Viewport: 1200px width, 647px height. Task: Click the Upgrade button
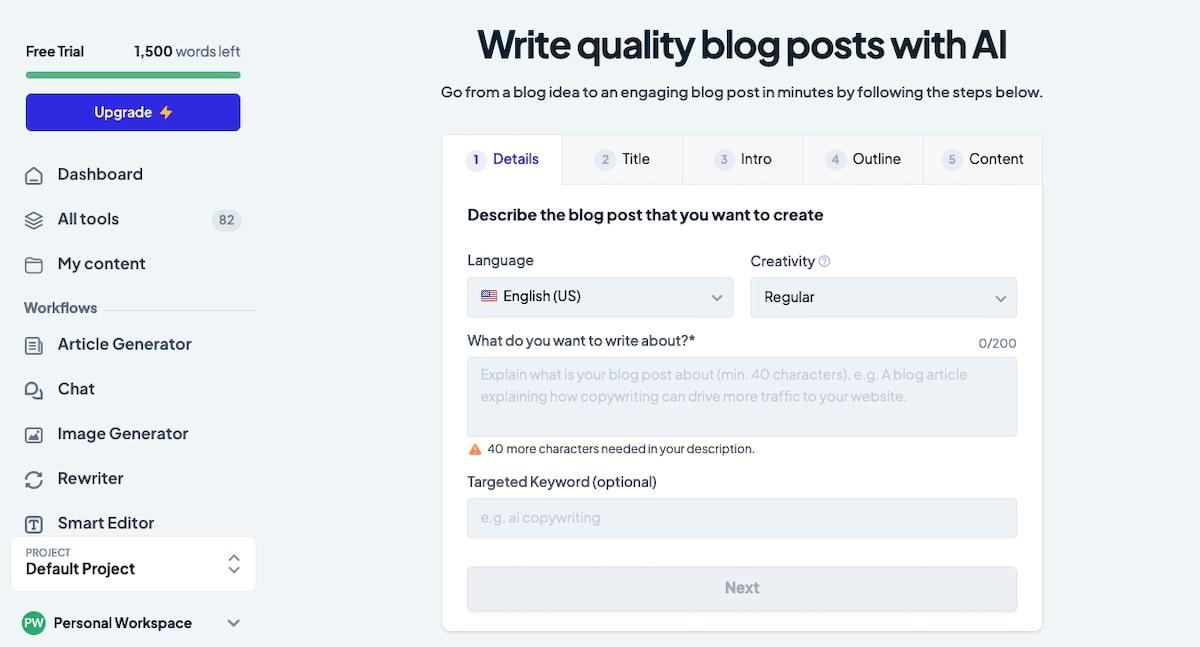pyautogui.click(x=132, y=112)
